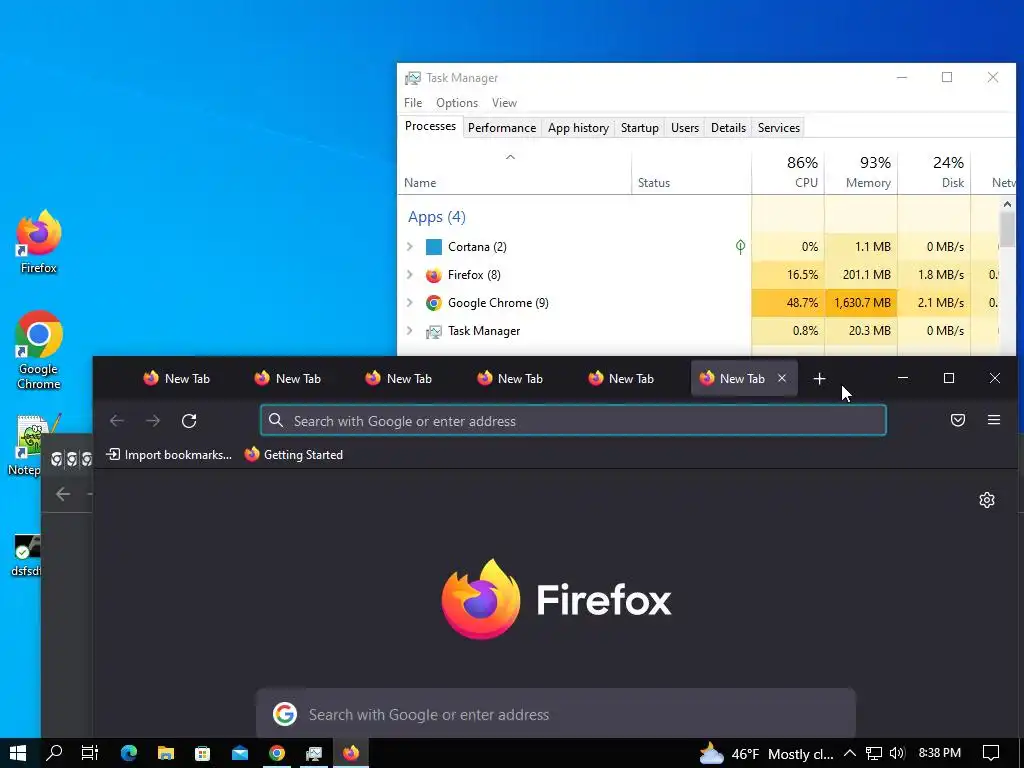Open Task Manager Options menu
The width and height of the screenshot is (1024, 768).
pos(457,103)
